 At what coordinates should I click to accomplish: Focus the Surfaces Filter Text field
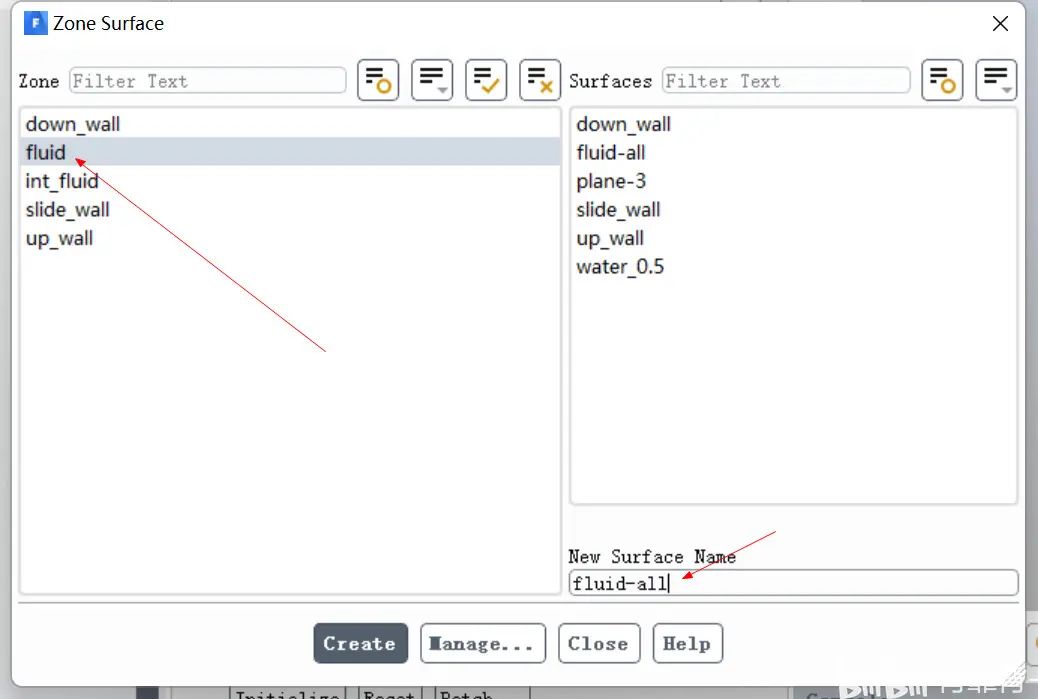point(786,81)
